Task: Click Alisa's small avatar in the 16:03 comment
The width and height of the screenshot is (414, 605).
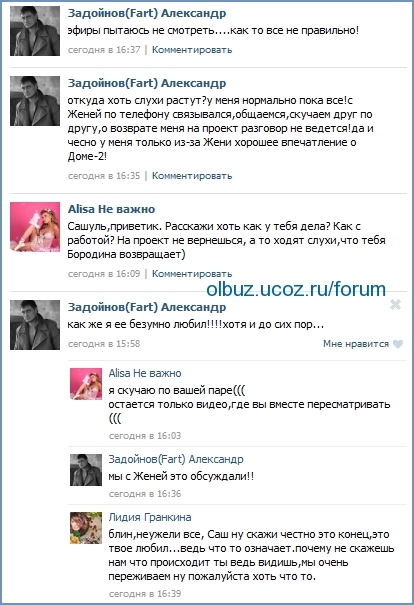Action: click(86, 384)
